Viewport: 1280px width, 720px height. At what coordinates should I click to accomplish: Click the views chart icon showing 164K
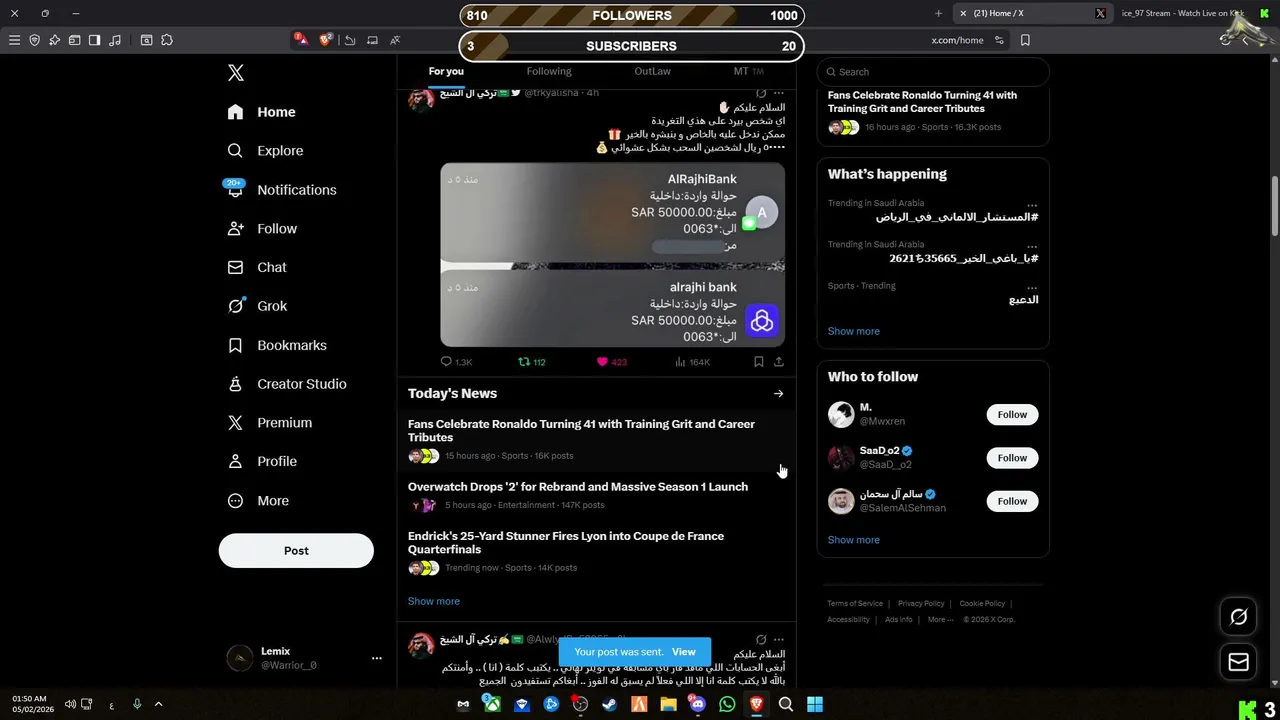pyautogui.click(x=680, y=362)
